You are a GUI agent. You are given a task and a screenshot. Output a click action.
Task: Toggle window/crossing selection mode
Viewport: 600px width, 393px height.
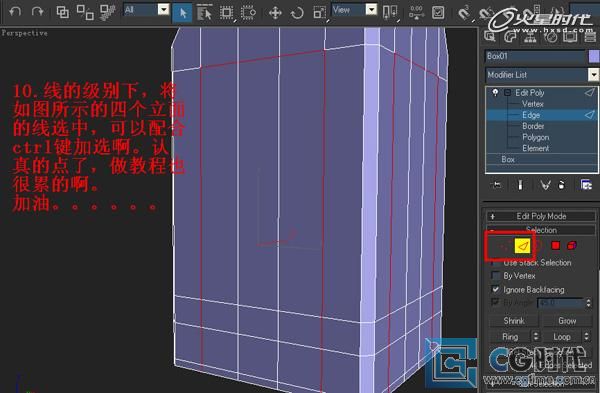(x=248, y=13)
